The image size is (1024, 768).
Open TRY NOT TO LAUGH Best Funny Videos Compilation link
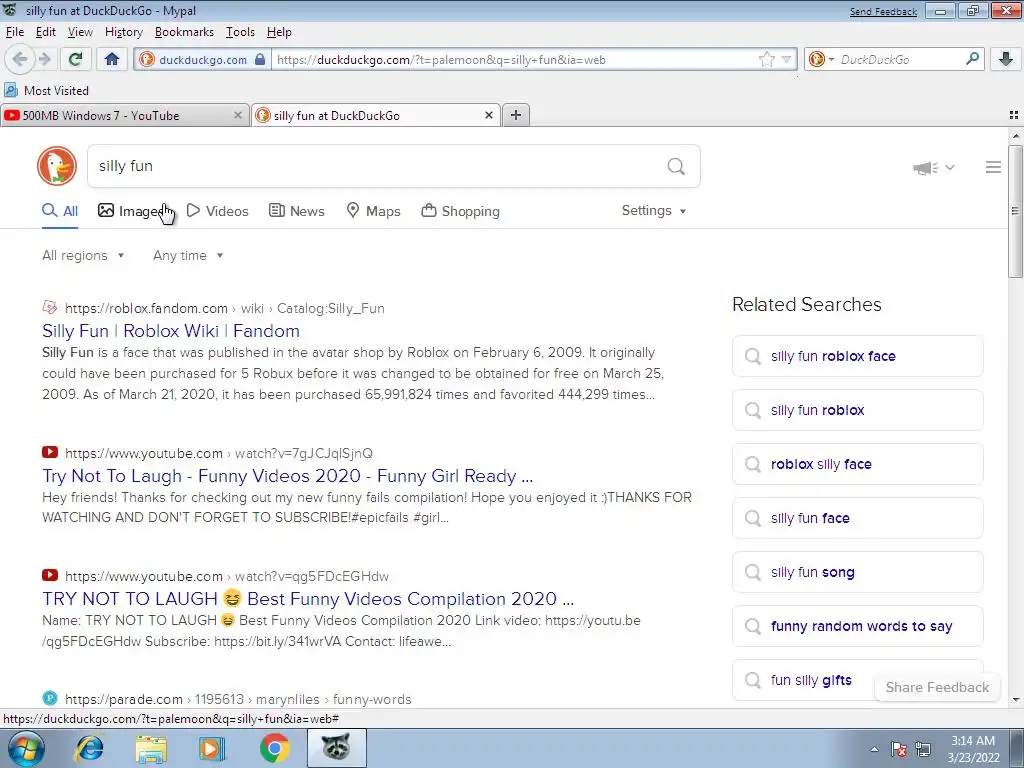308,599
